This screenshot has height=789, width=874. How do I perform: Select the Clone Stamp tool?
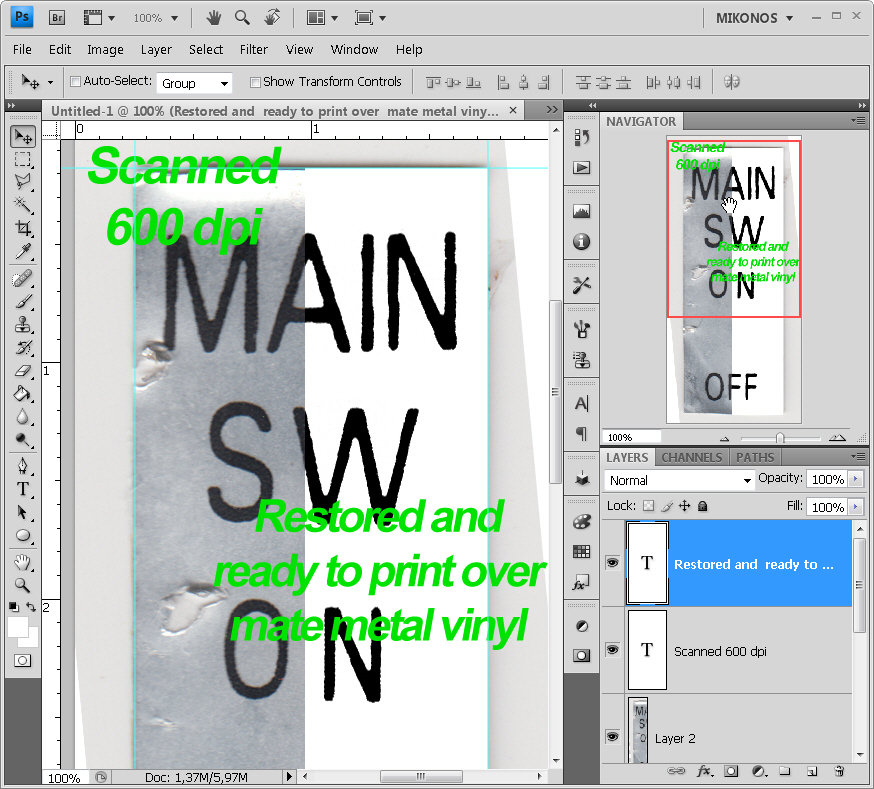(22, 324)
